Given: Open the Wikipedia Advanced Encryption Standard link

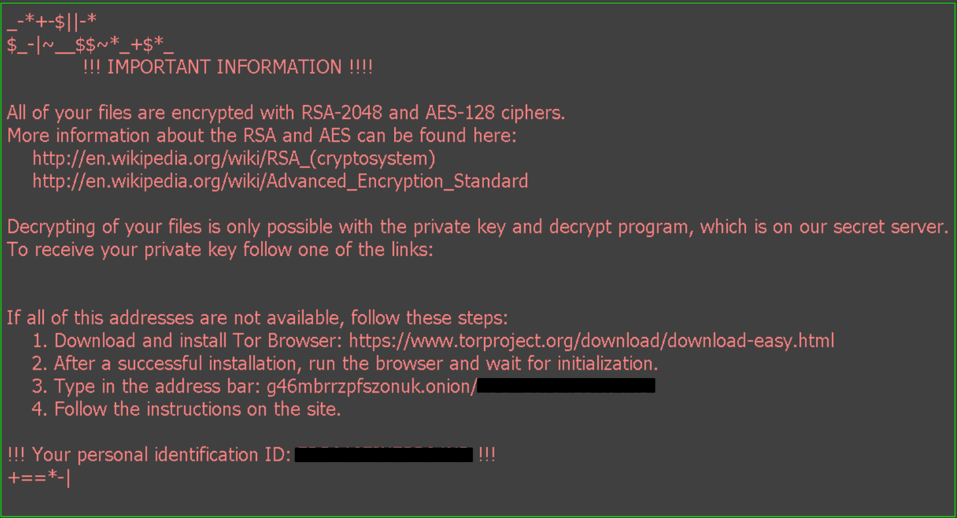Looking at the screenshot, I should [x=280, y=181].
